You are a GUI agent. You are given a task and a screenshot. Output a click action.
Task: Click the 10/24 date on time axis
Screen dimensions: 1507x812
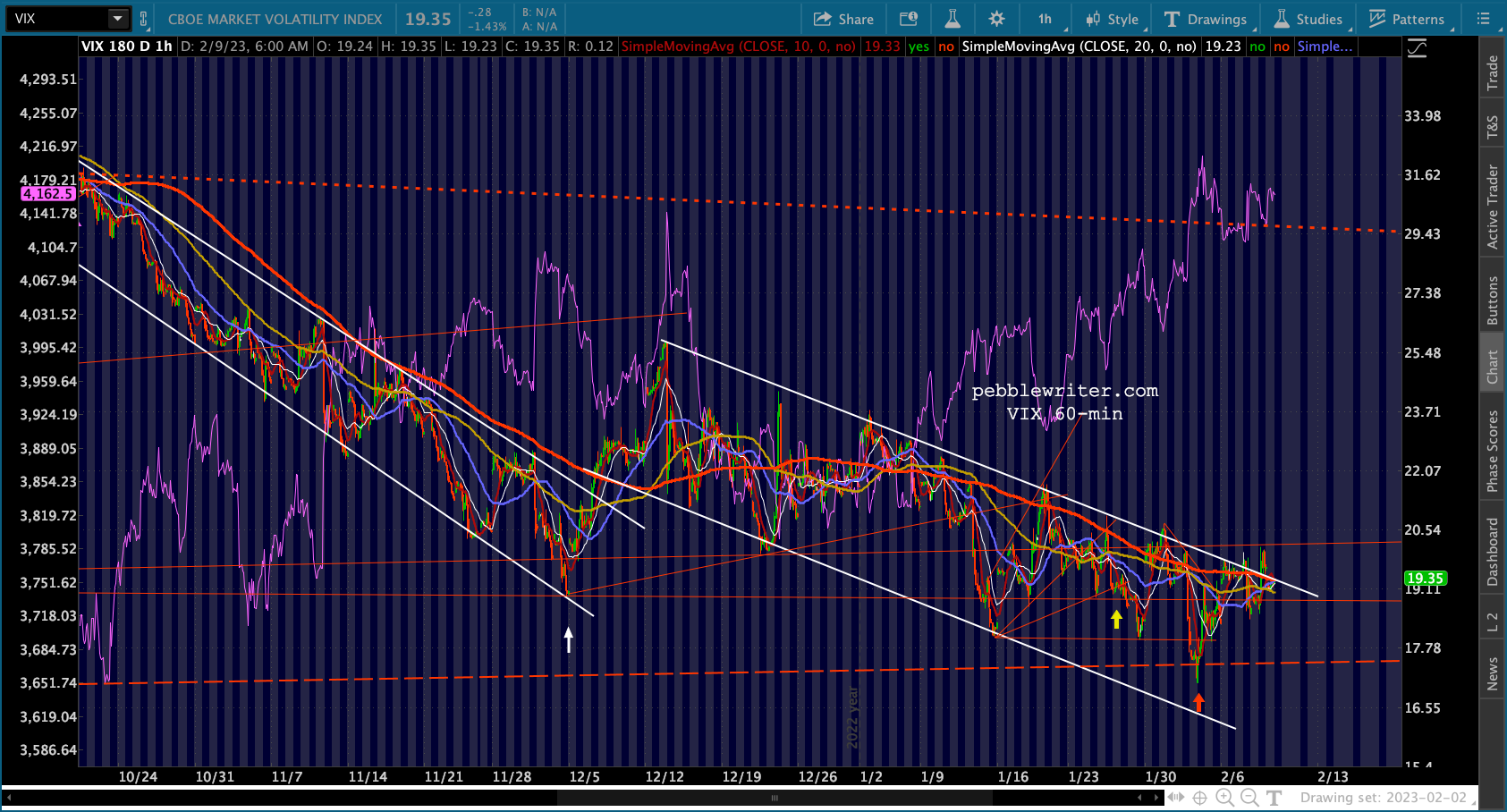(138, 777)
